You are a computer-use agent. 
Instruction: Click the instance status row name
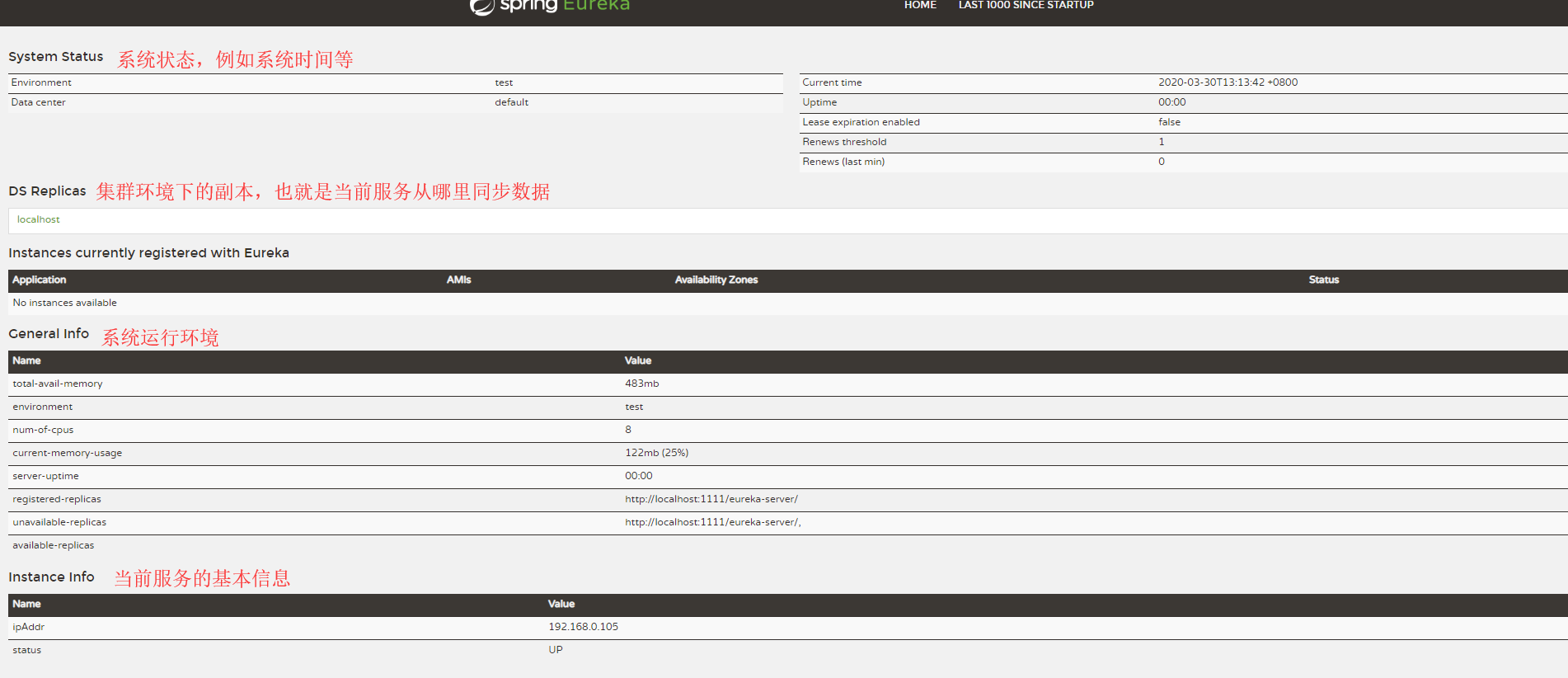point(26,650)
